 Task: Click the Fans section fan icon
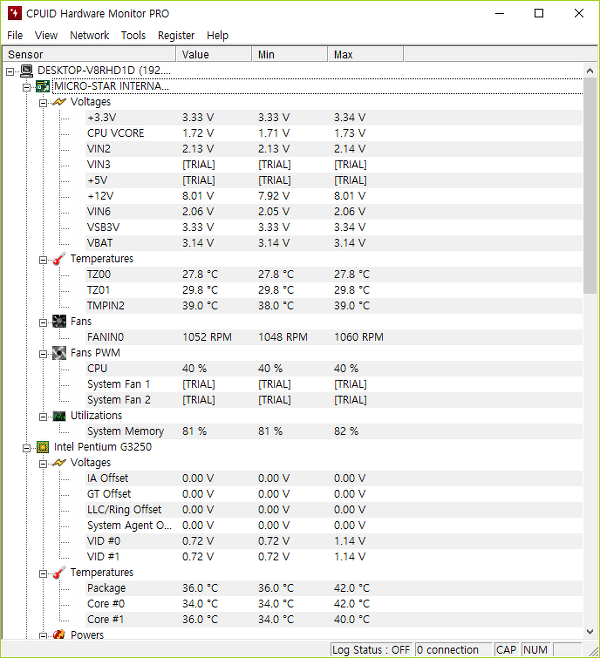[59, 321]
